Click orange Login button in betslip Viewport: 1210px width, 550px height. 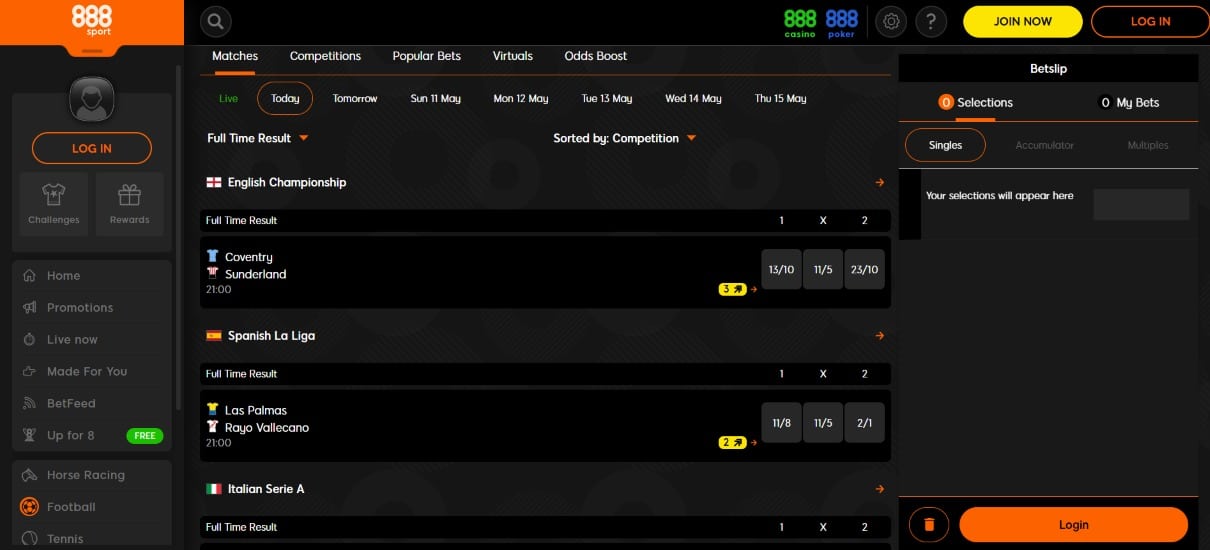(x=1073, y=524)
